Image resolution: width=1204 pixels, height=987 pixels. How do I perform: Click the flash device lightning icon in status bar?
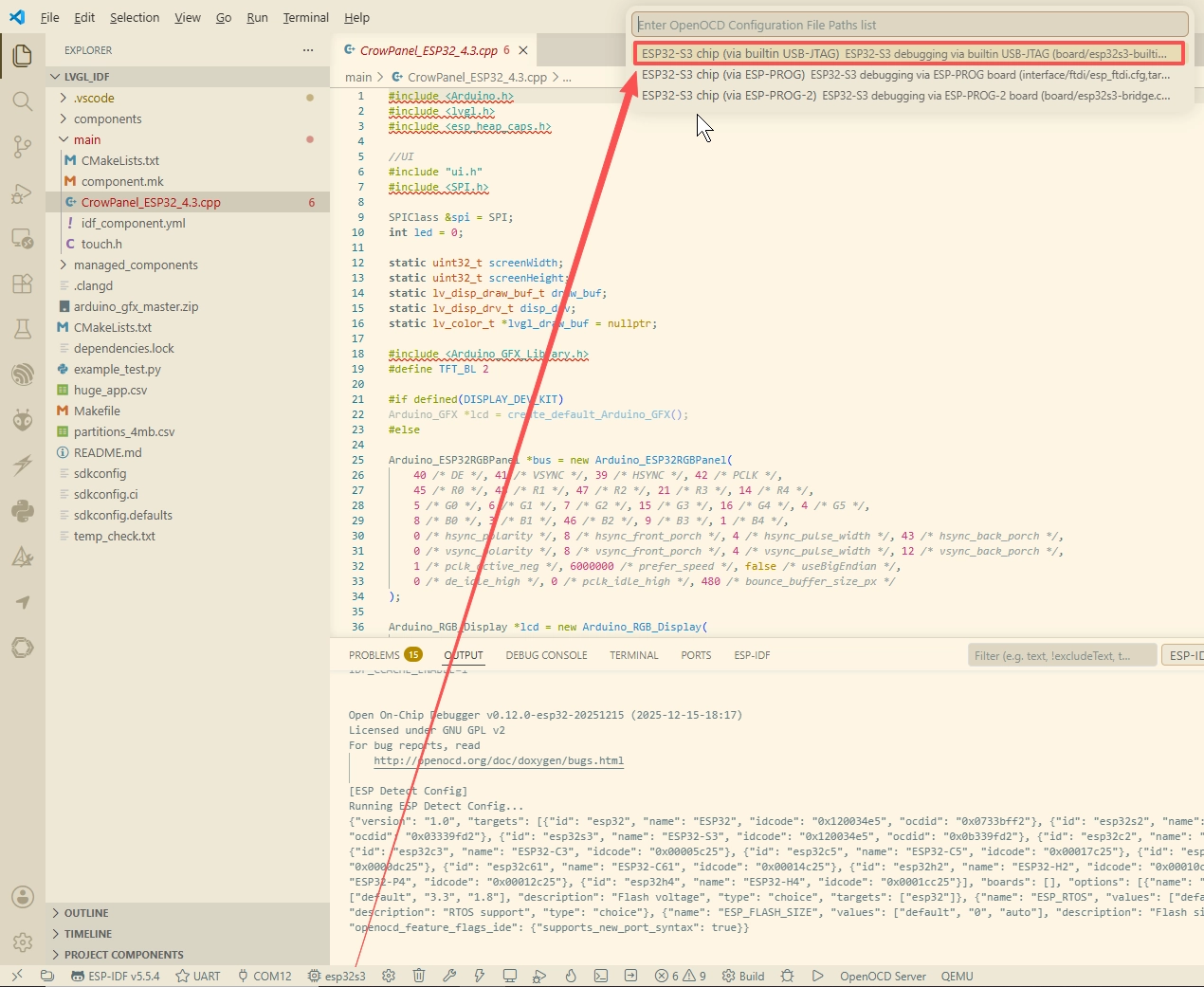(x=480, y=976)
